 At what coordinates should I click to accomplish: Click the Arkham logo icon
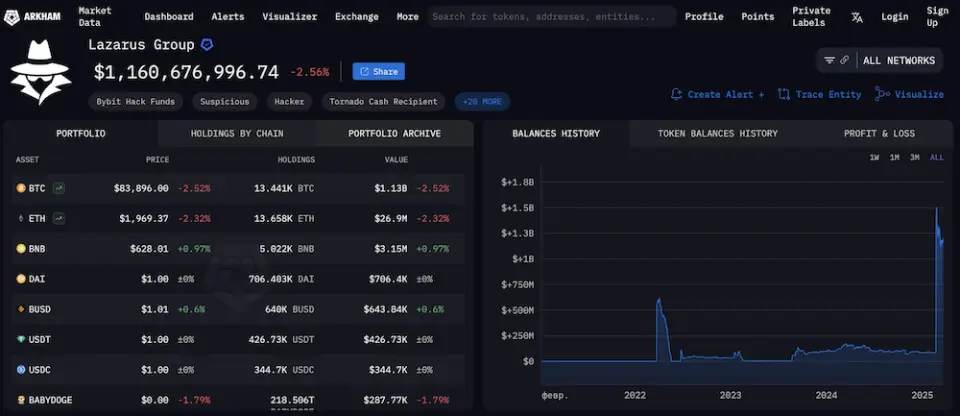[16, 16]
